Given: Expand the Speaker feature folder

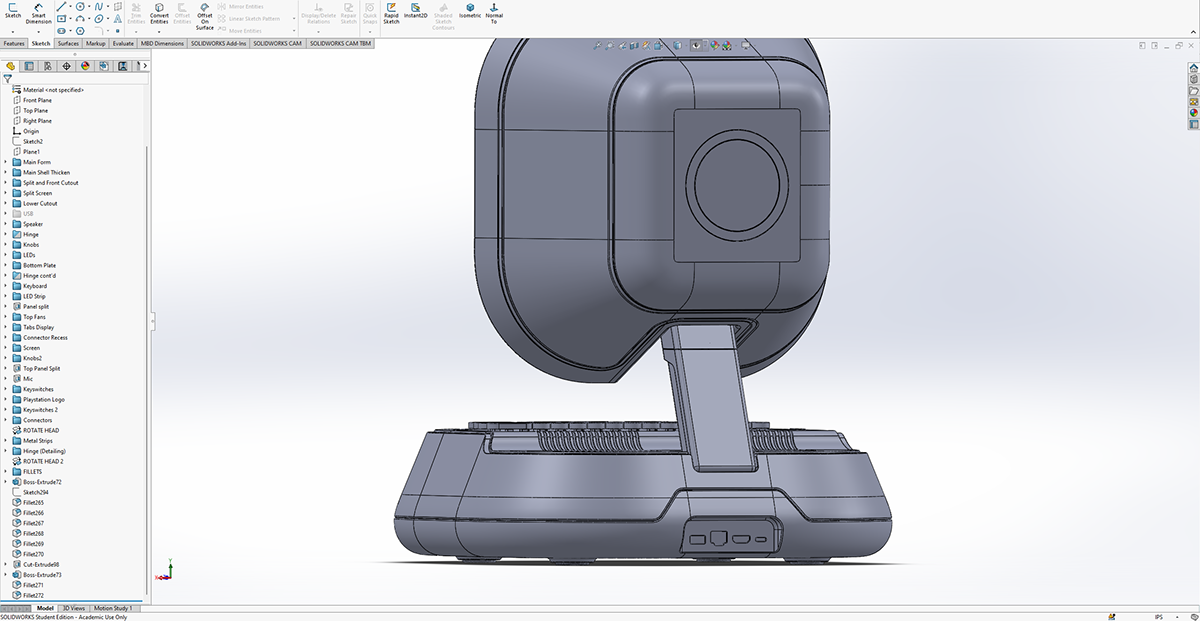Looking at the screenshot, I should pyautogui.click(x=5, y=224).
